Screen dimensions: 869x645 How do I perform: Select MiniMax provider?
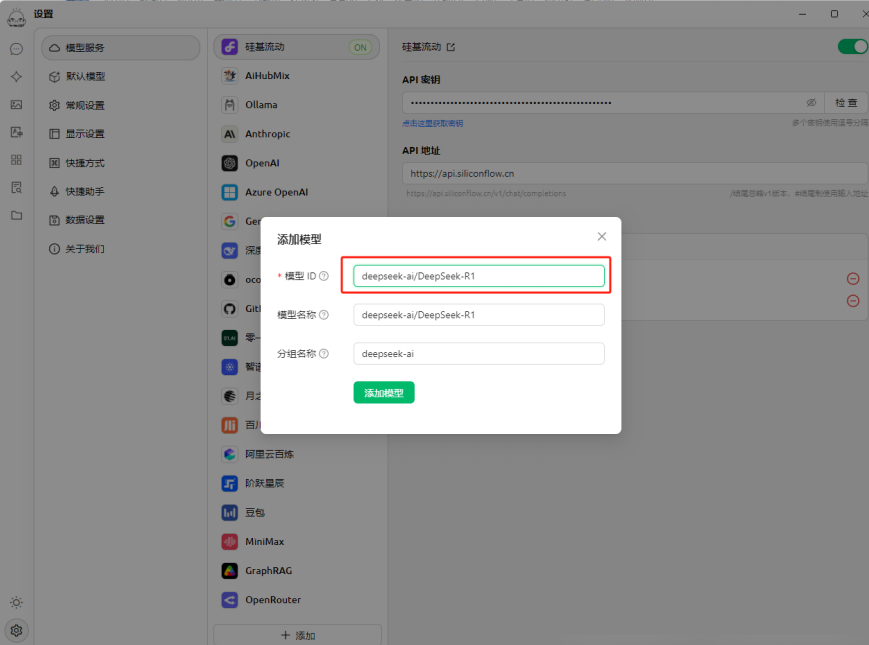click(297, 541)
